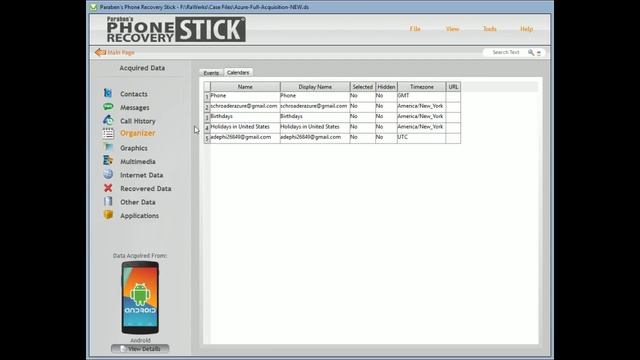Click Name cell schroaderazure@gmail.com

(245, 107)
